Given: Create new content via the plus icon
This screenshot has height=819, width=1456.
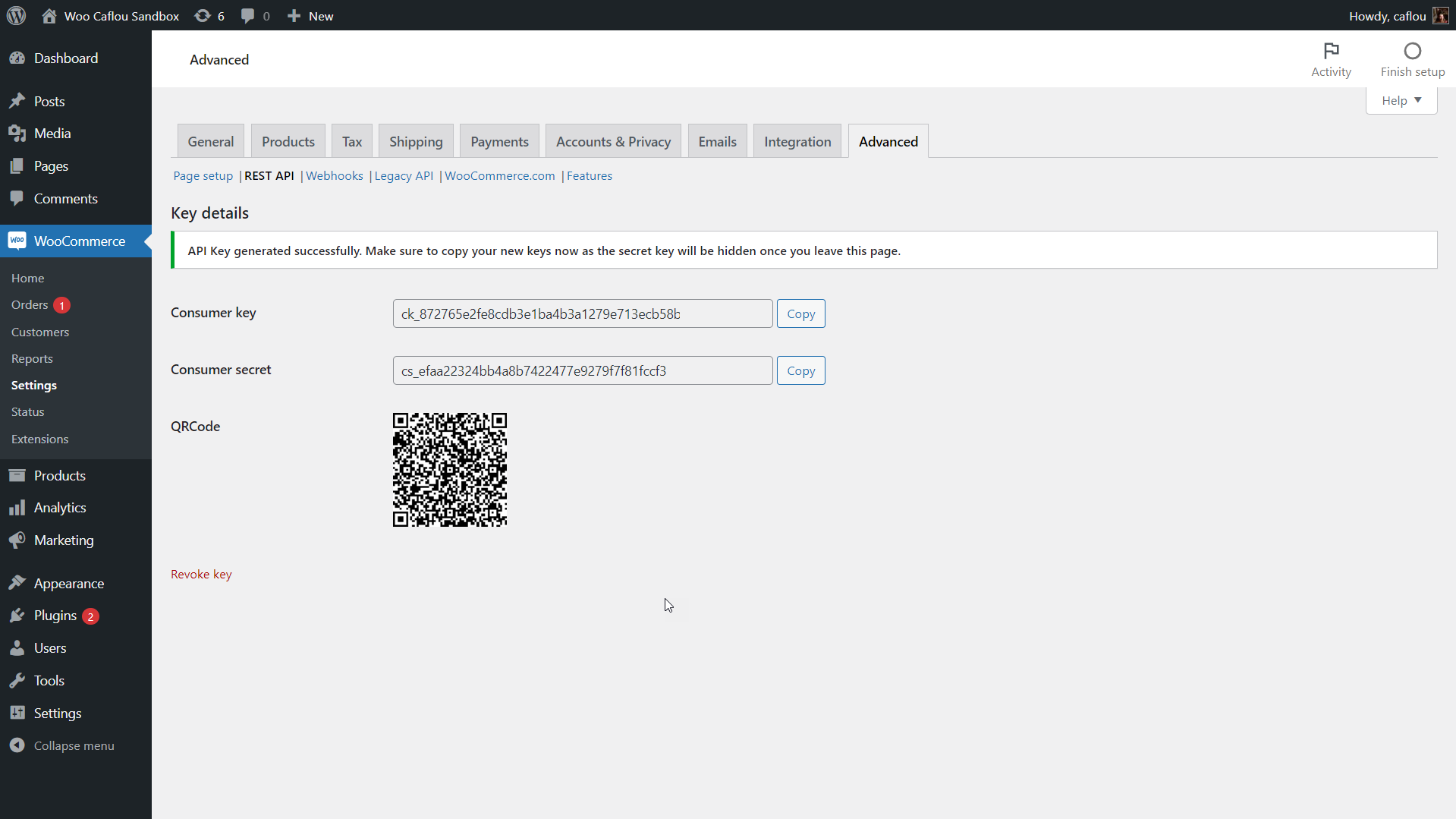Looking at the screenshot, I should [292, 15].
